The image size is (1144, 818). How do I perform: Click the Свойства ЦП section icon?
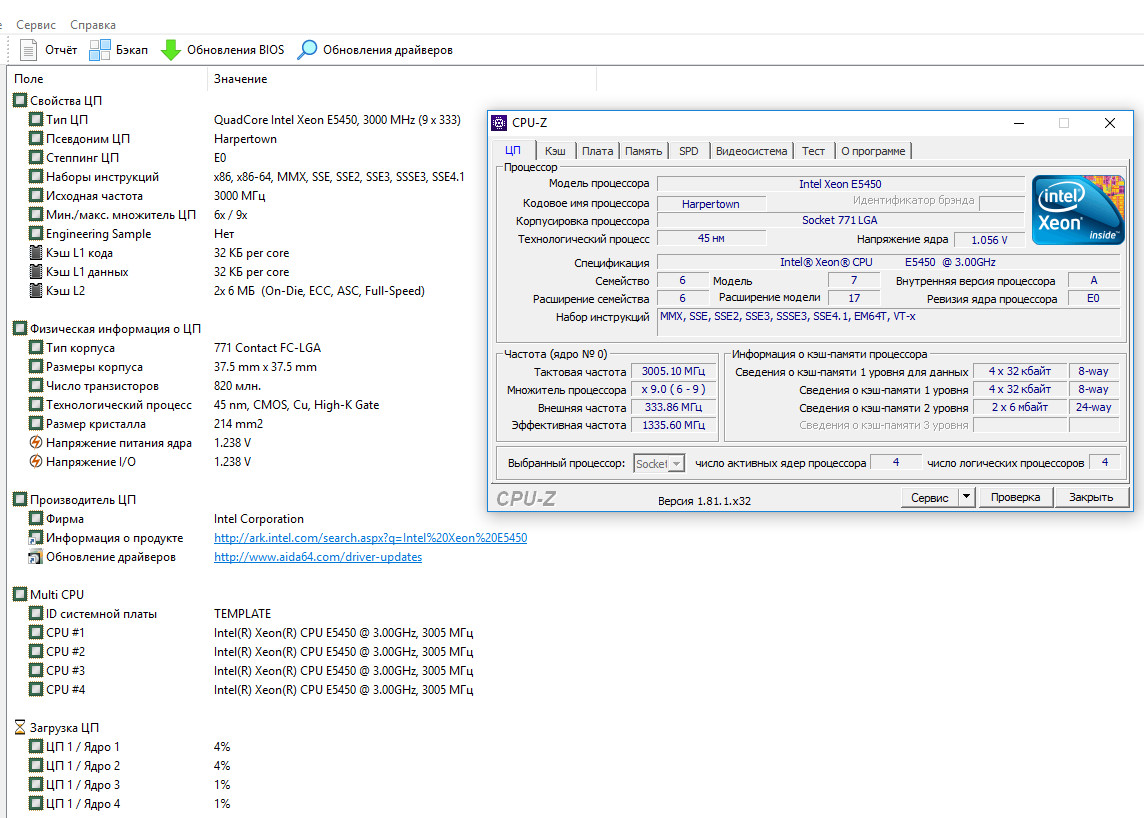[x=20, y=100]
